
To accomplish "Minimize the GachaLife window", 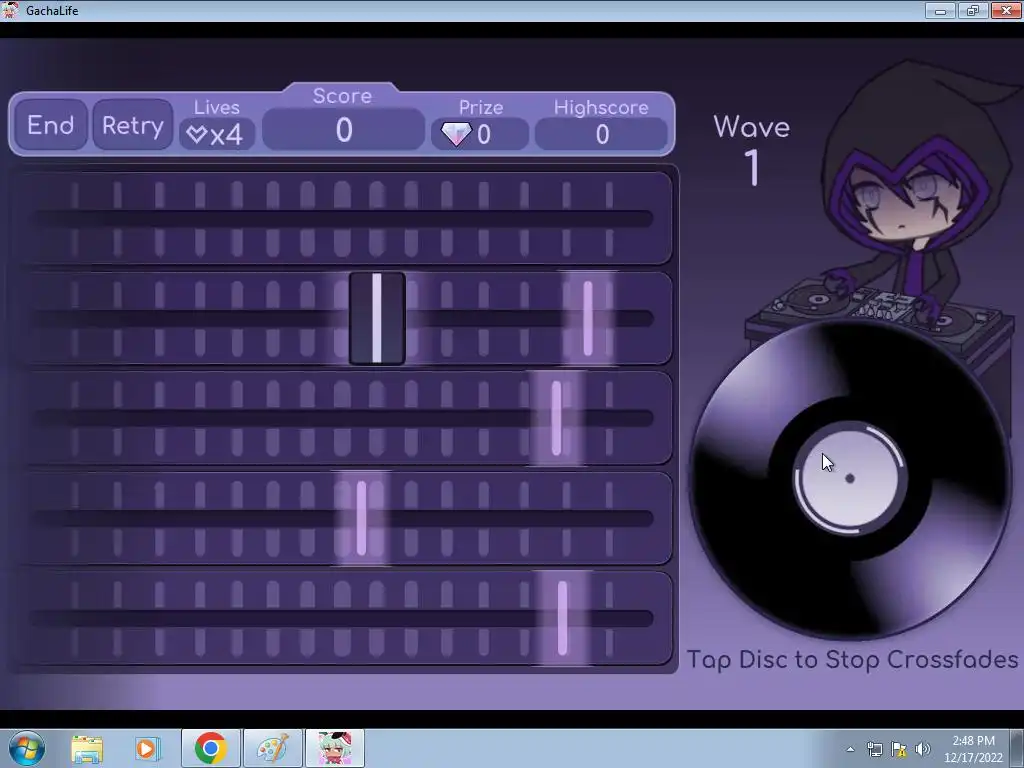I will (x=940, y=10).
